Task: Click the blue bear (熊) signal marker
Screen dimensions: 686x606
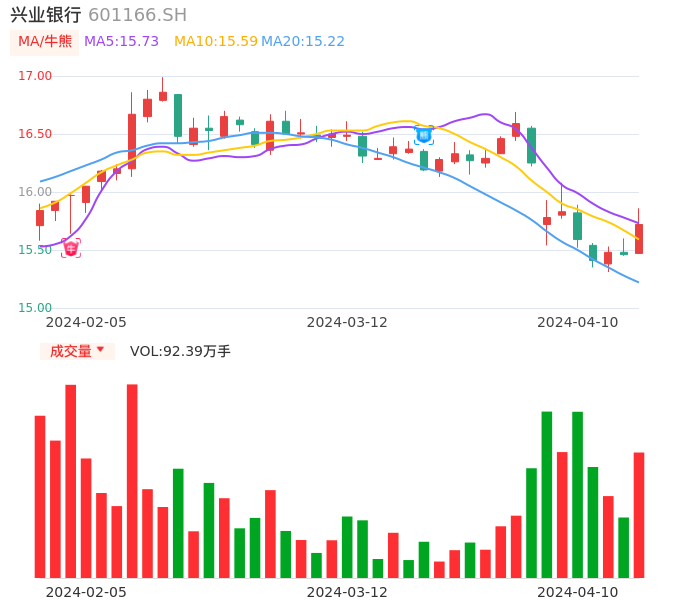Action: 424,135
